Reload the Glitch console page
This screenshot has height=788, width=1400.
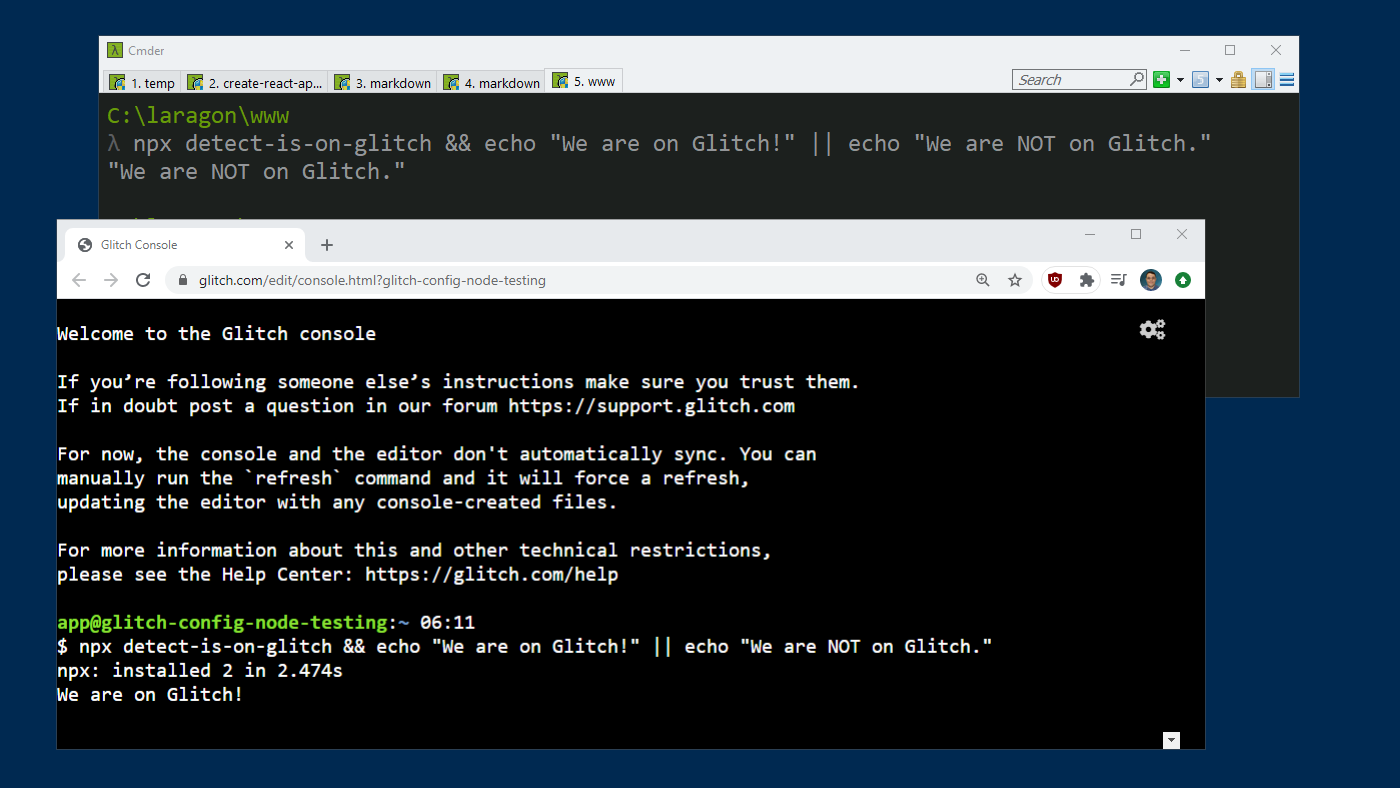(x=143, y=280)
